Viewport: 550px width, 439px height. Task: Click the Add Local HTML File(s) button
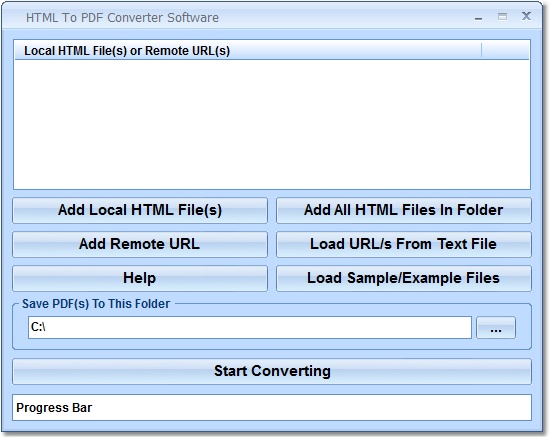140,210
